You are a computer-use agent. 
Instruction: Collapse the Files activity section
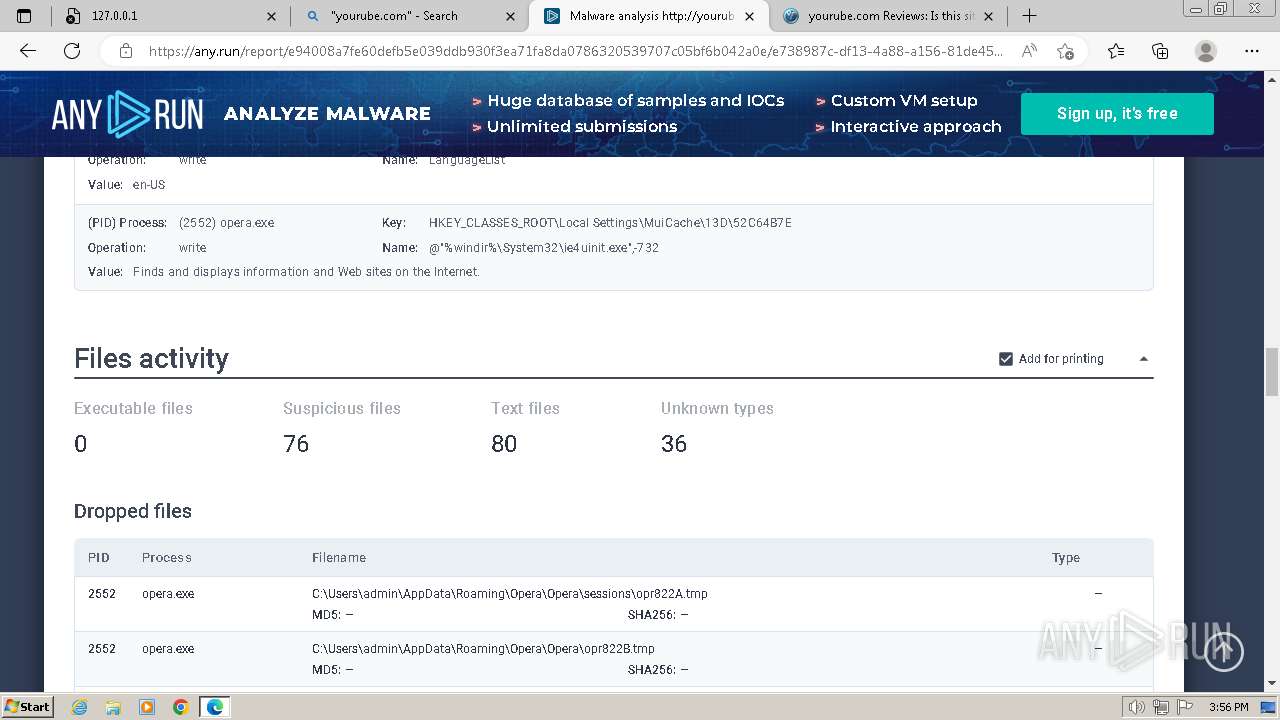tap(1144, 359)
